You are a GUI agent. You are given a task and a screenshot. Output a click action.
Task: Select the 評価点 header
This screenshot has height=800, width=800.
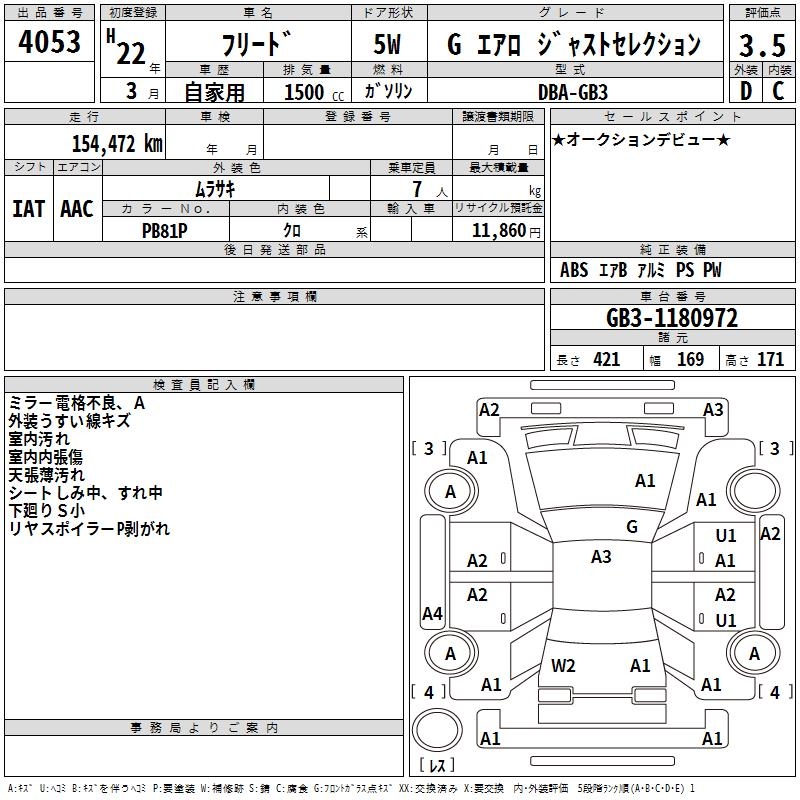762,13
